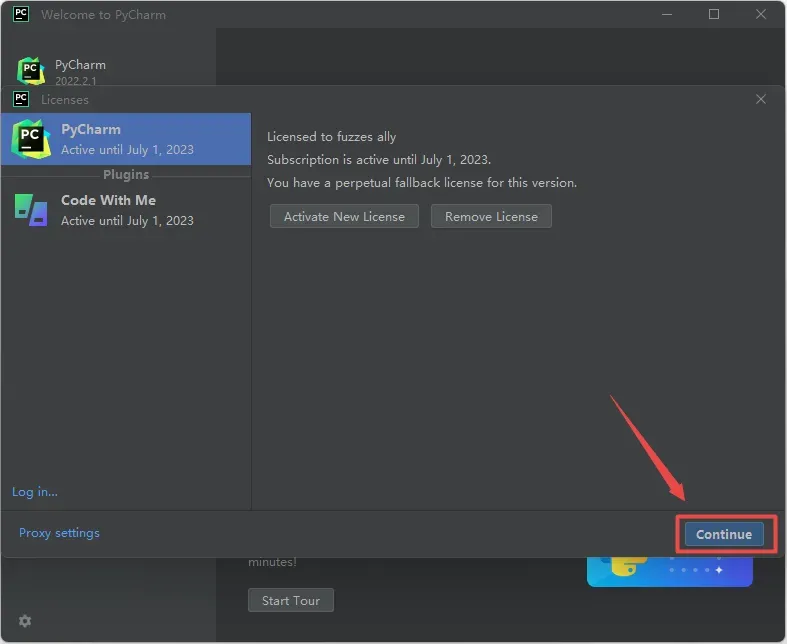Click Start Tour in Welcome window
Image resolution: width=787 pixels, height=644 pixels.
point(291,600)
